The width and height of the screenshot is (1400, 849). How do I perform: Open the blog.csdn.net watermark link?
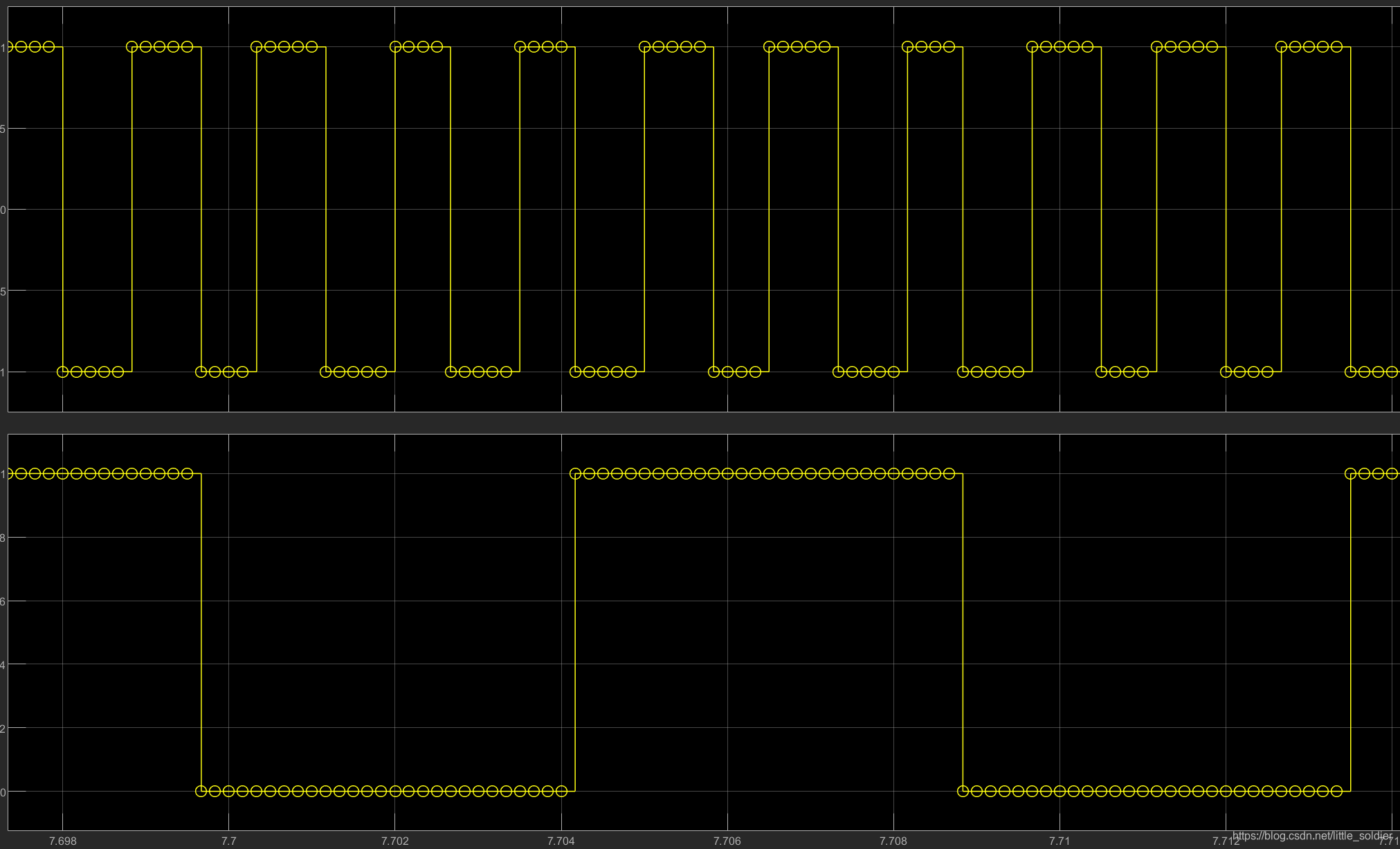pos(1311,836)
